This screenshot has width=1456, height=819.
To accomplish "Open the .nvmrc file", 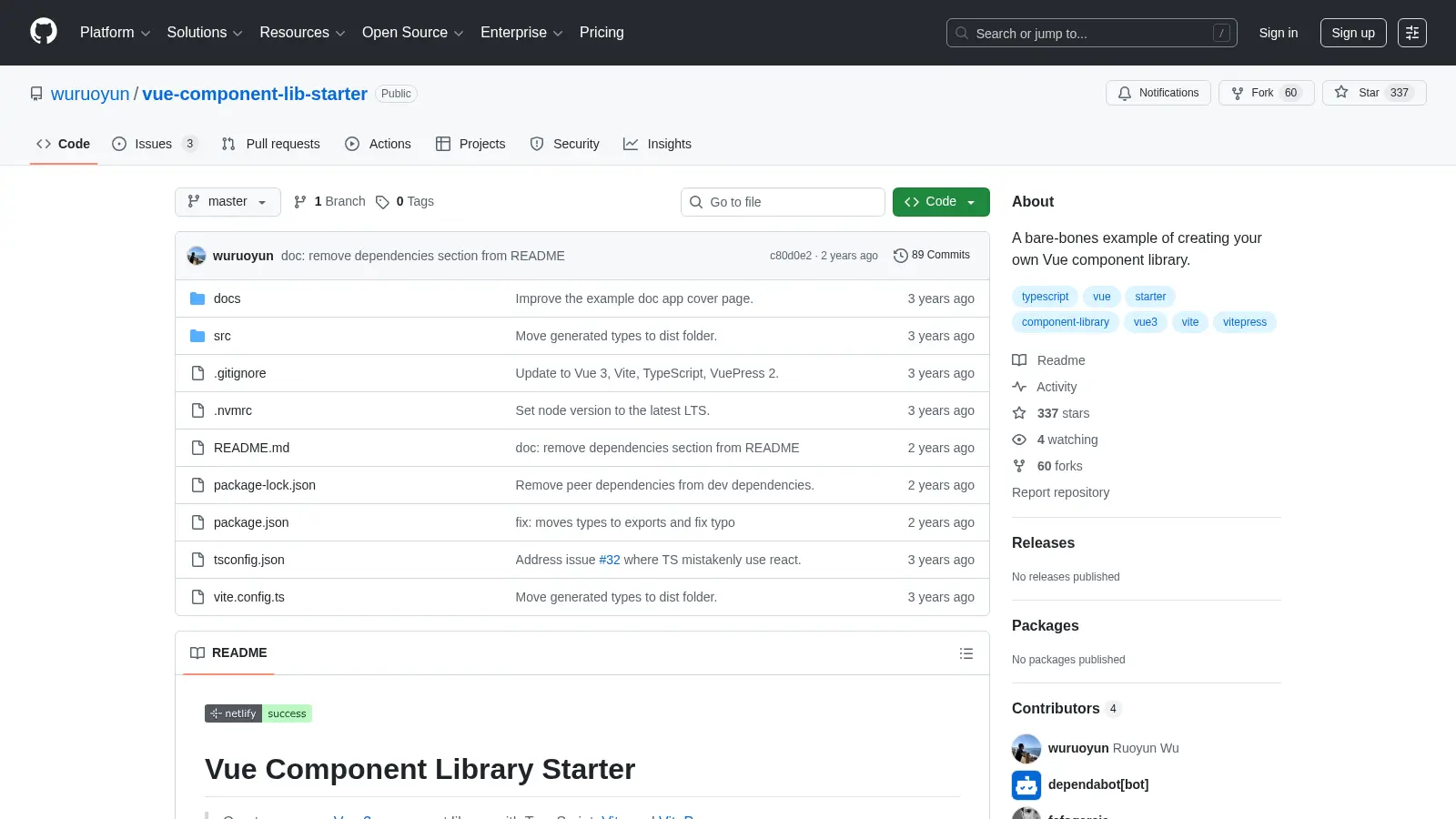I will tap(233, 410).
